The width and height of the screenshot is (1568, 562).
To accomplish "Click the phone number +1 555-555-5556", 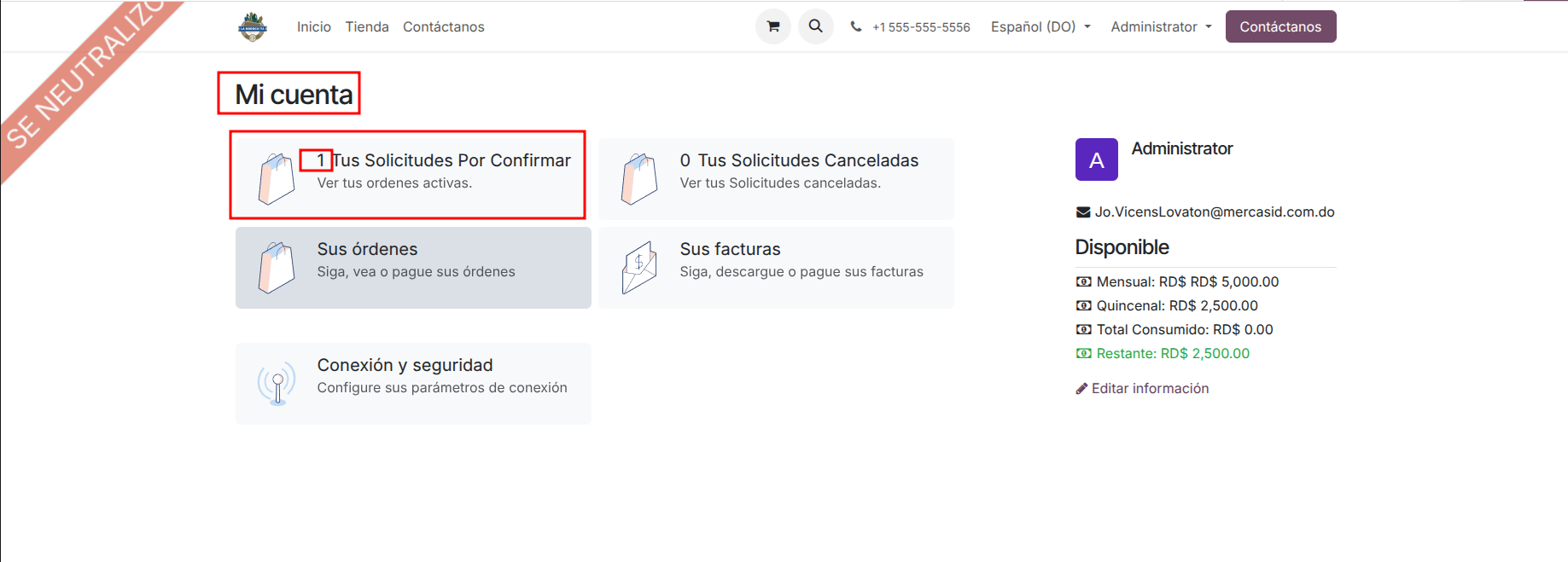I will (920, 27).
